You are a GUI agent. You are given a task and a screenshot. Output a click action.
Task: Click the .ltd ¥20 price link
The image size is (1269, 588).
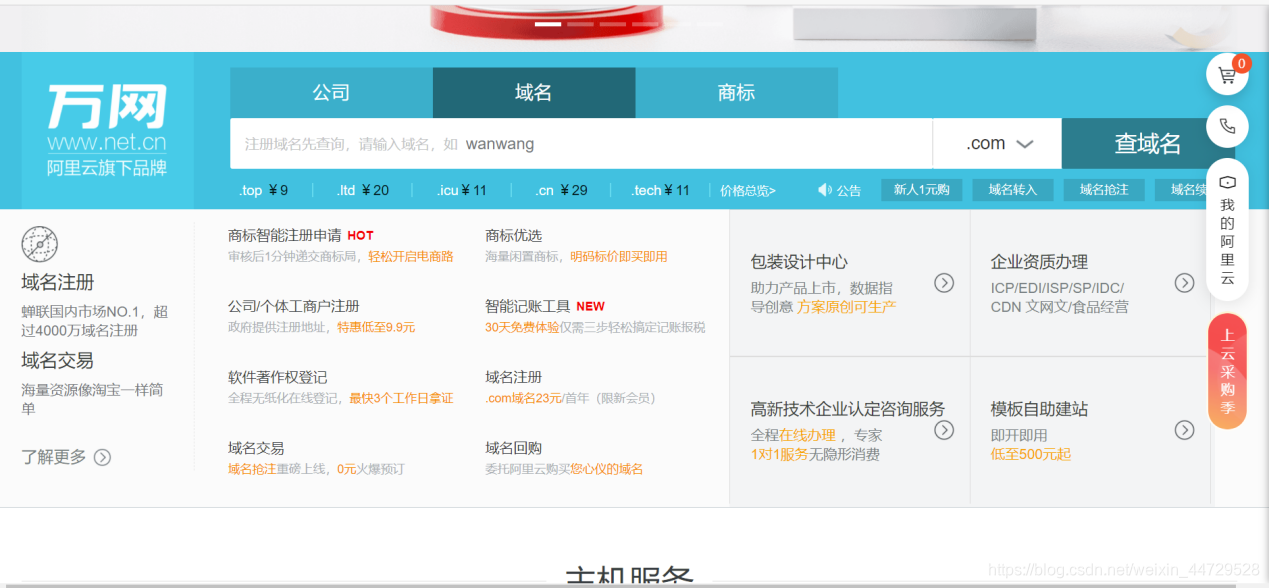(x=363, y=190)
